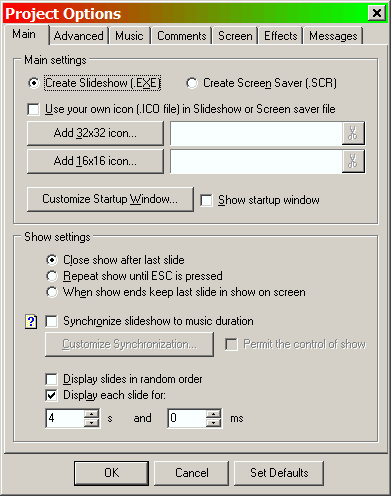Clear the 32x32 icon path with scissors
Image resolution: width=391 pixels, height=496 pixels.
point(353,133)
